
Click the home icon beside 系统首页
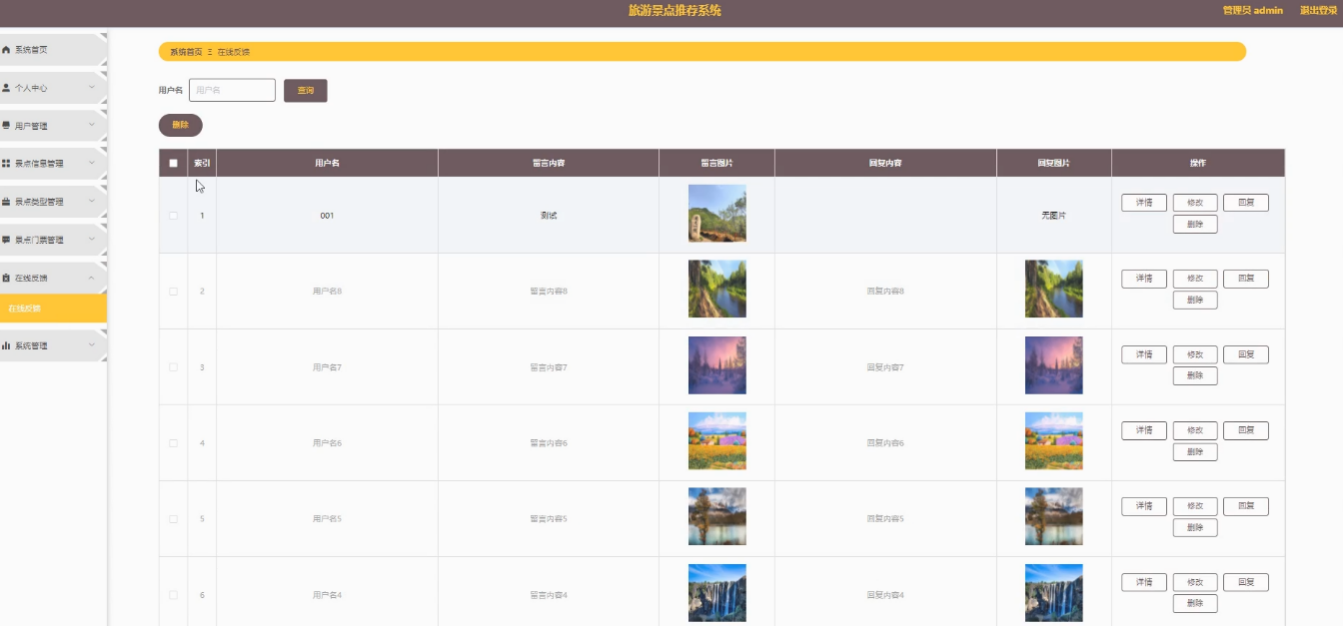(6, 49)
